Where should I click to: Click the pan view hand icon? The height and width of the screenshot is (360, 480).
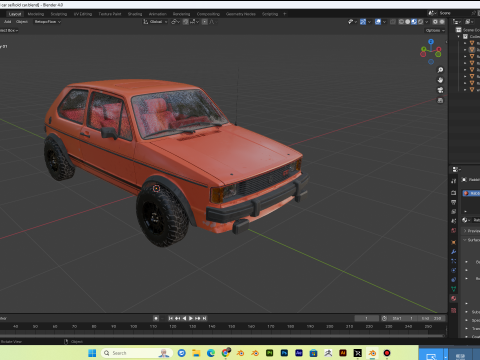click(440, 80)
